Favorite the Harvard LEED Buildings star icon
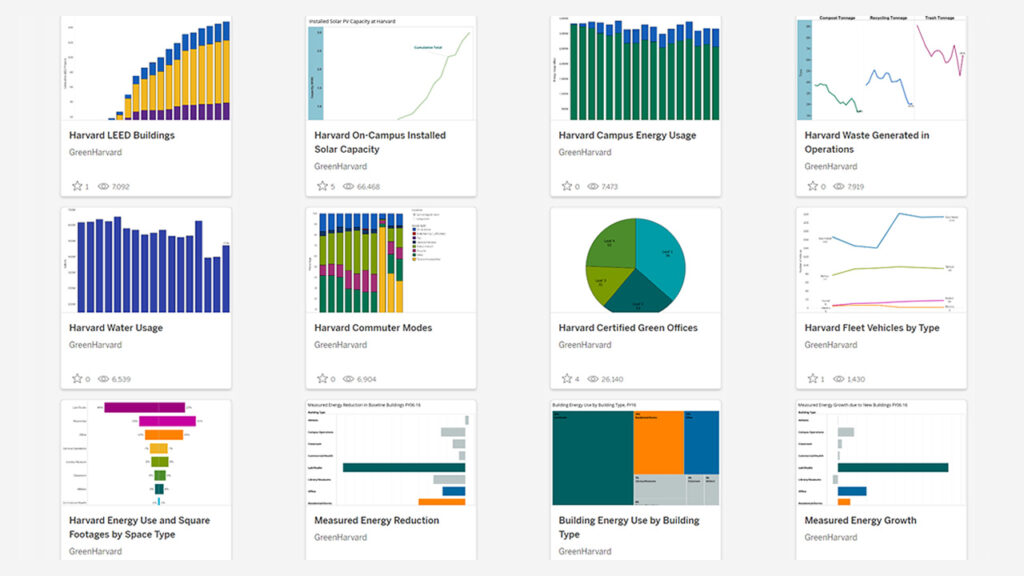This screenshot has width=1024, height=576. [77, 186]
